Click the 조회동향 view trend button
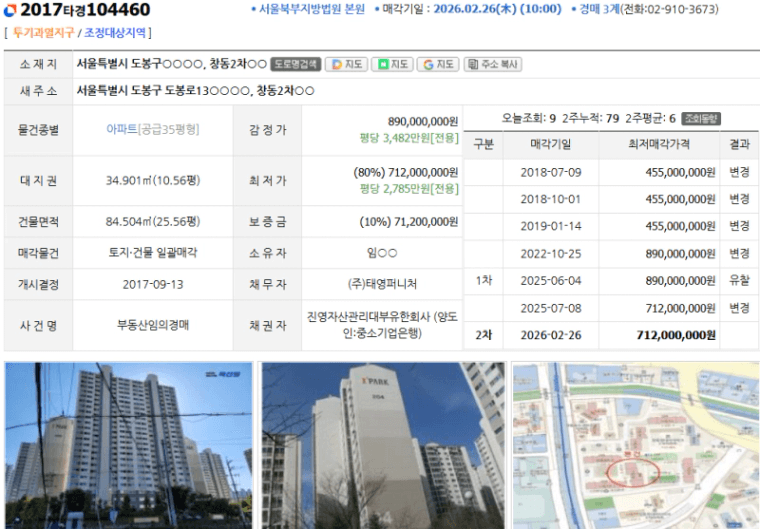Viewport: 760px width, 529px height. (x=701, y=119)
